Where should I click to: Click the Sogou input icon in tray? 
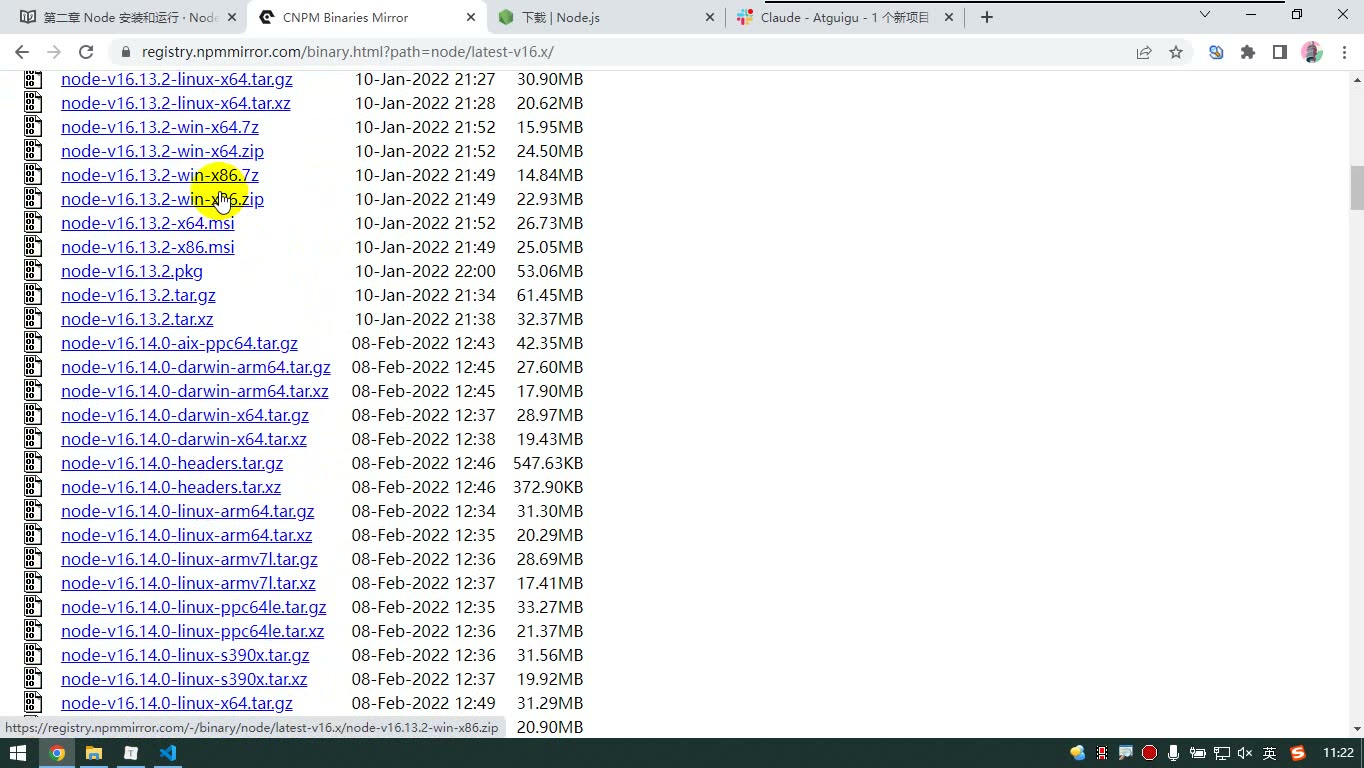1298,753
